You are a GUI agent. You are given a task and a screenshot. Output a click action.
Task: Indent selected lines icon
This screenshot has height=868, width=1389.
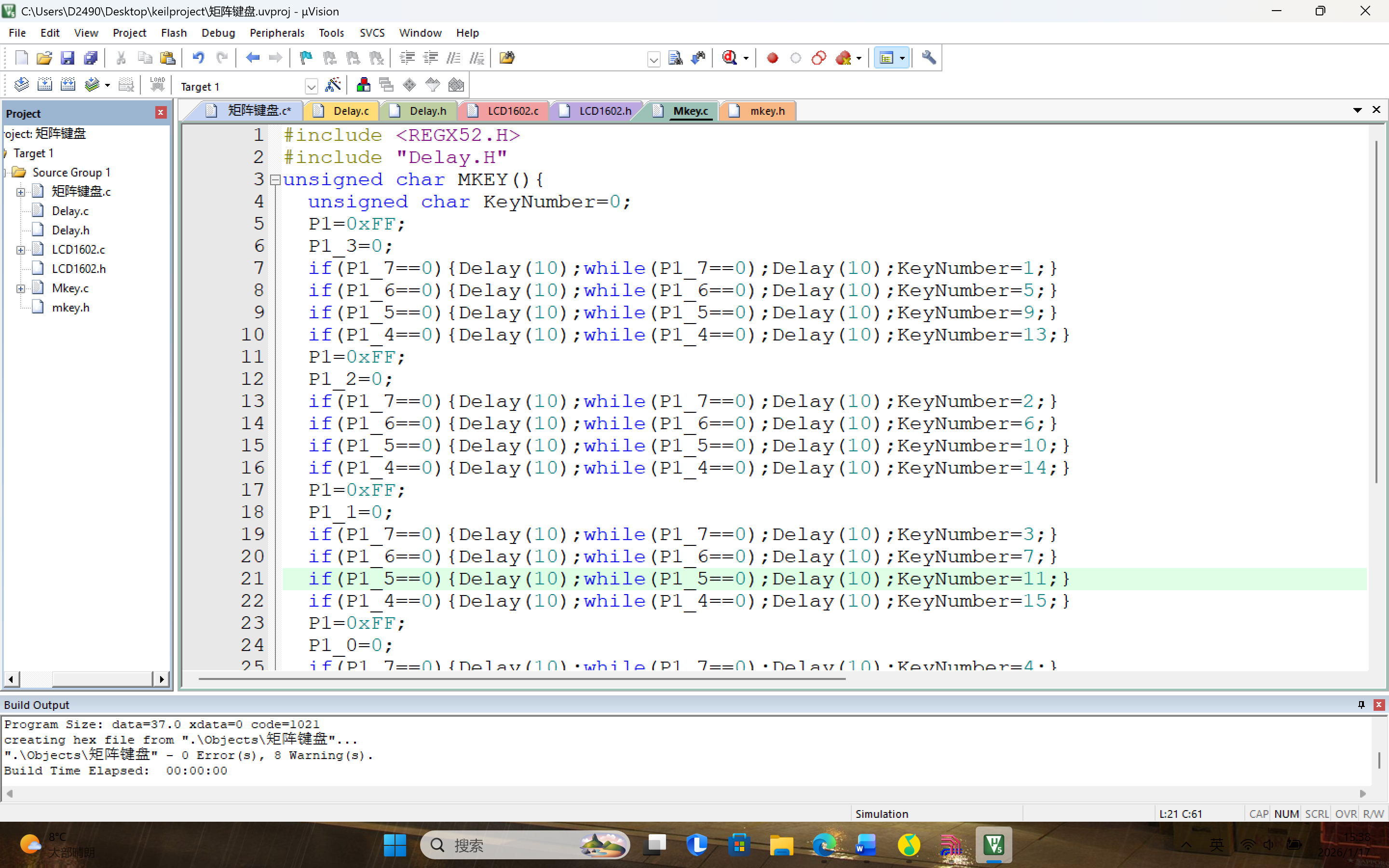click(x=407, y=58)
